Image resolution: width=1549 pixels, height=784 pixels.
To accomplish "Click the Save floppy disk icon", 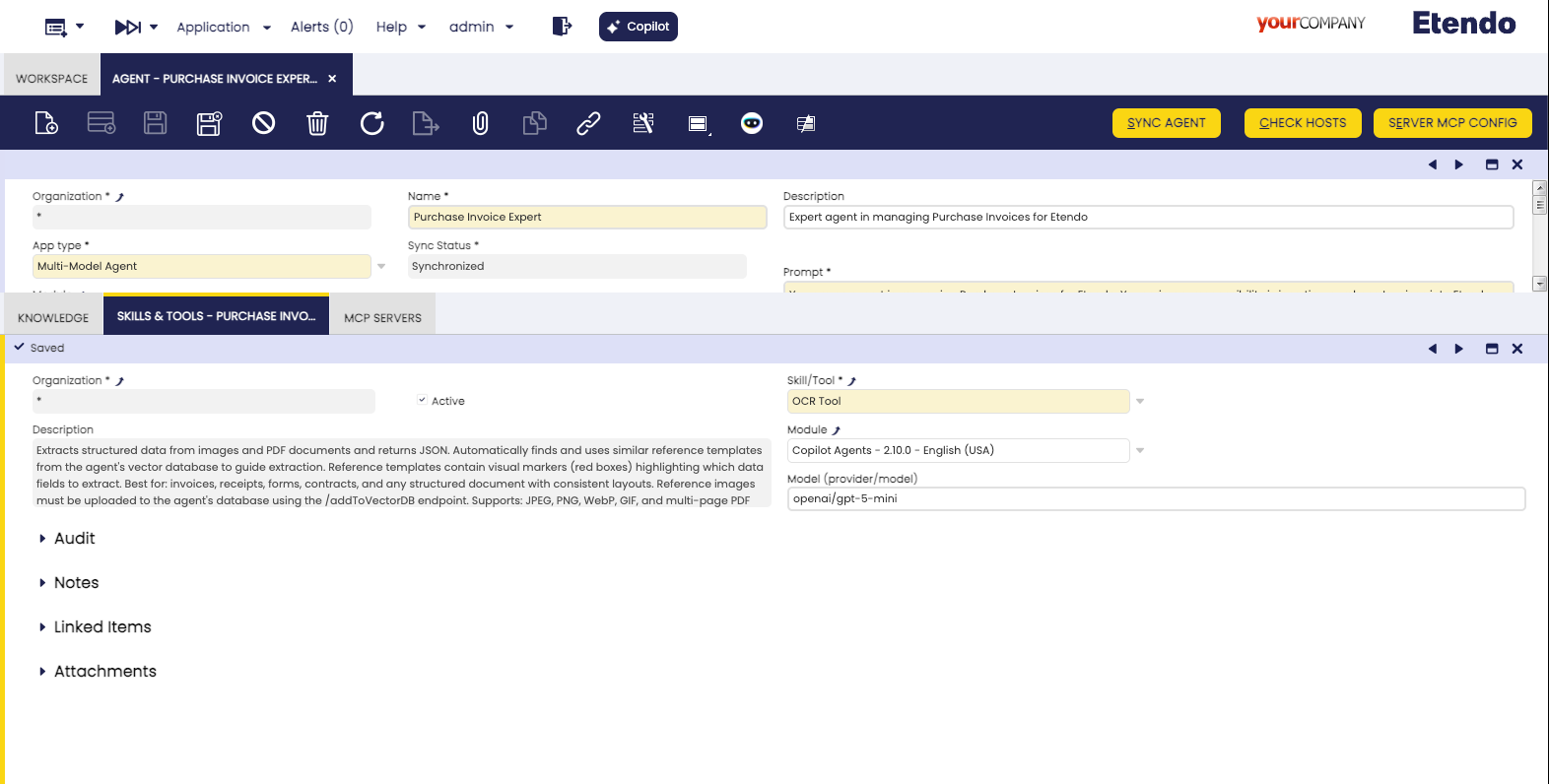I will point(156,123).
